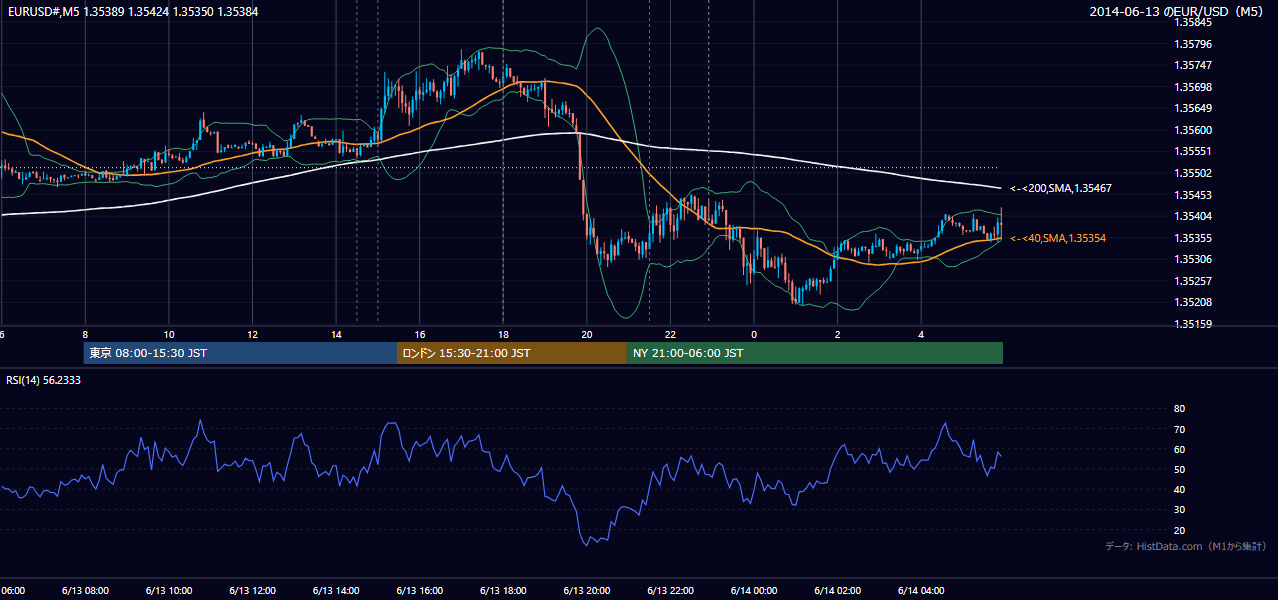Click price axis value 1.35551
The width and height of the screenshot is (1278, 600).
[x=1194, y=151]
